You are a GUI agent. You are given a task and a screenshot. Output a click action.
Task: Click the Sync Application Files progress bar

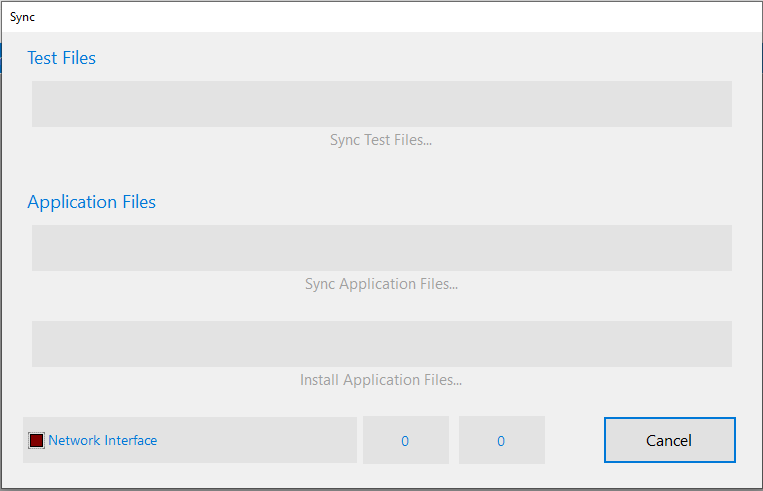tap(382, 248)
